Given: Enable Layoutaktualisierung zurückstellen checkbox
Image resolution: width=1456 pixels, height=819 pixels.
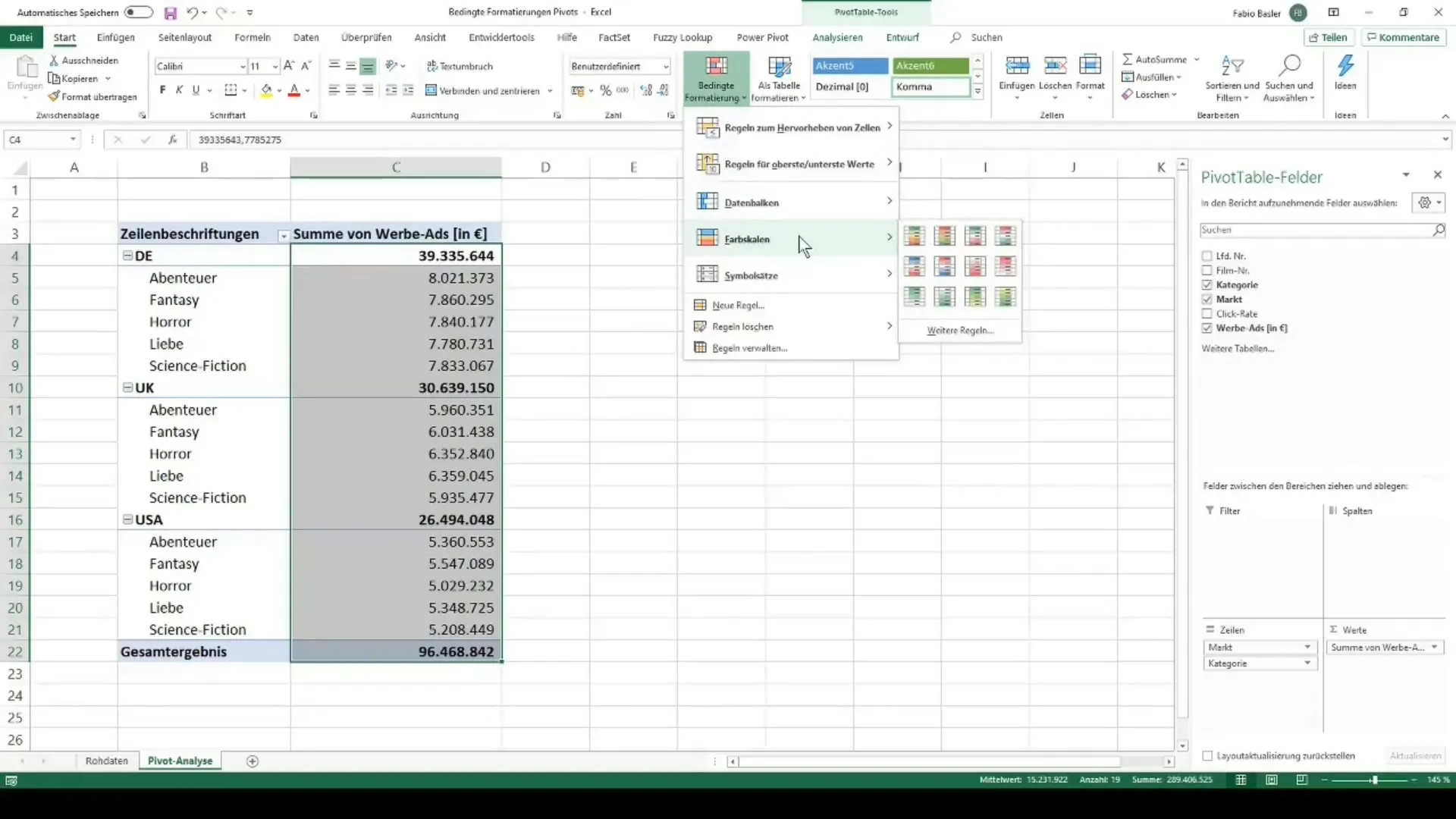Looking at the screenshot, I should 1208,756.
